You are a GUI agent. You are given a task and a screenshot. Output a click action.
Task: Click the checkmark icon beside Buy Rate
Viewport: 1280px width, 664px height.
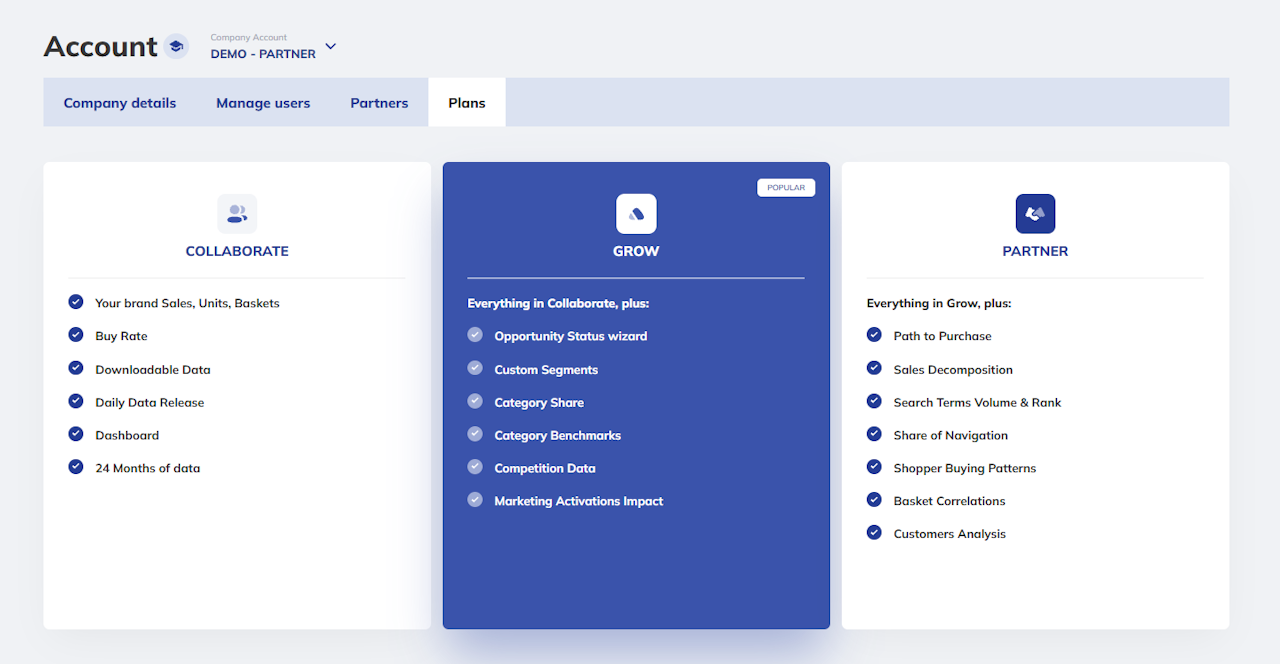tap(76, 335)
